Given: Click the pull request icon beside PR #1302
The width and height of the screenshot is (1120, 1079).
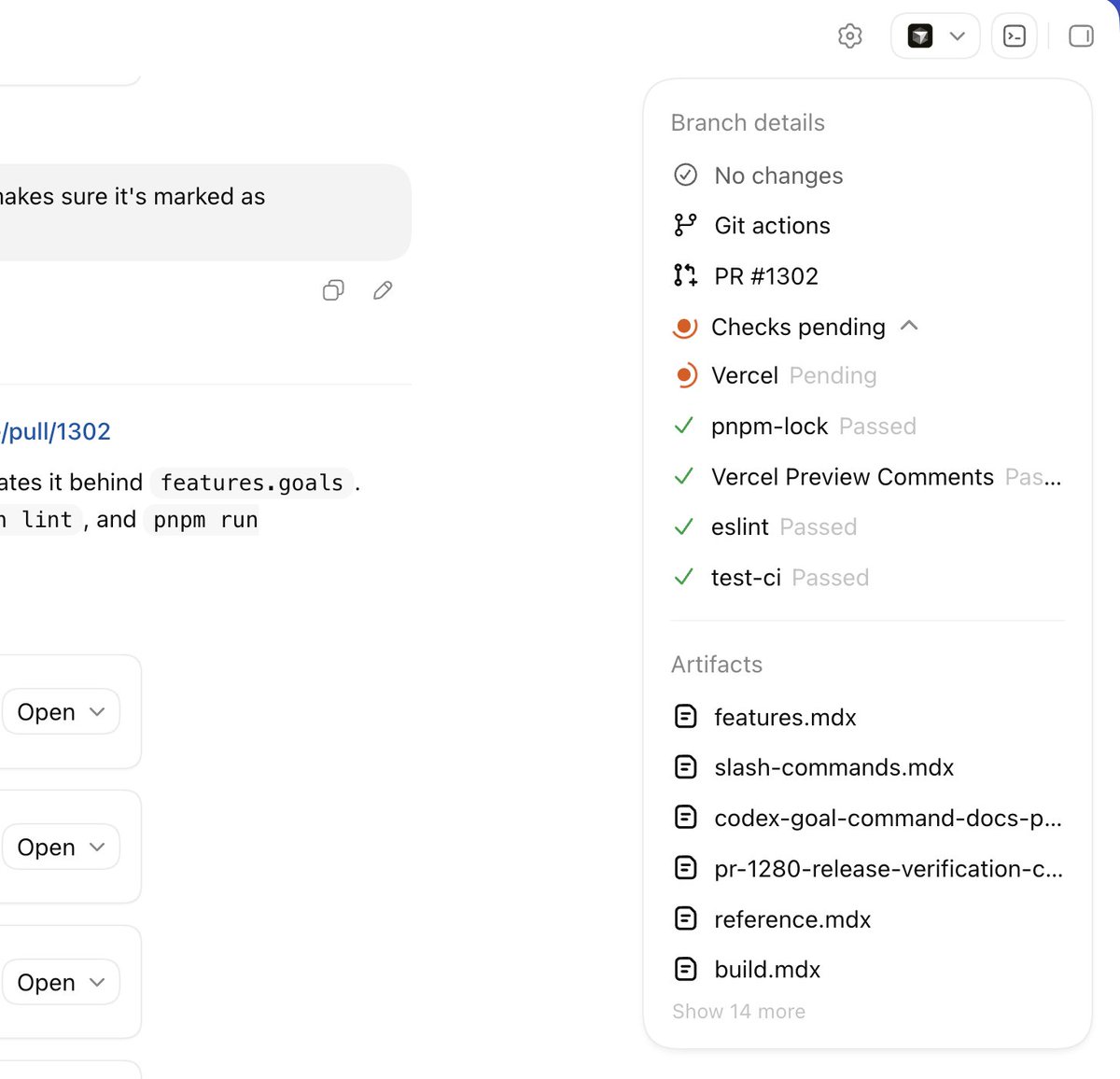Looking at the screenshot, I should pyautogui.click(x=685, y=275).
